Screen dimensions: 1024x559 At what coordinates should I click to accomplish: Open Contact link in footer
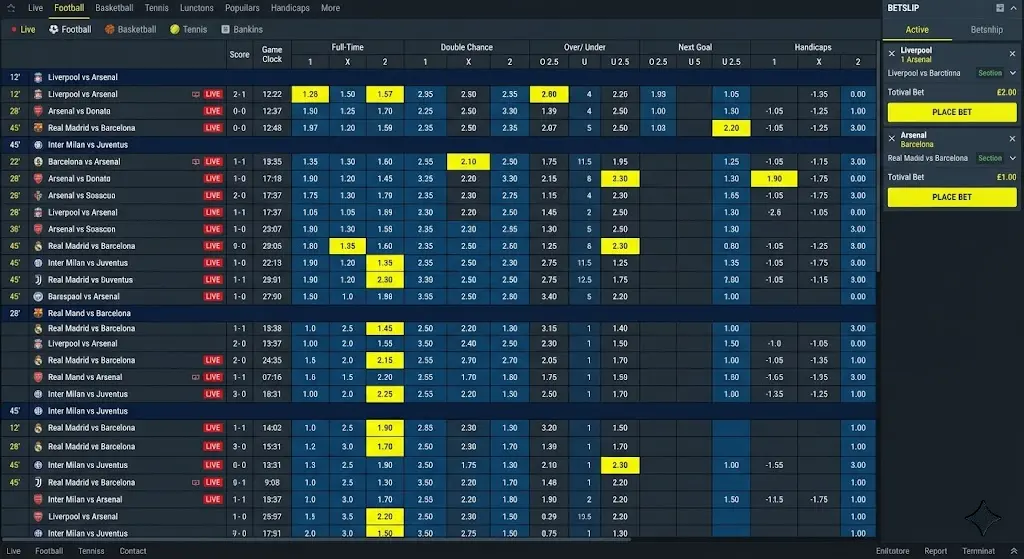tap(133, 551)
